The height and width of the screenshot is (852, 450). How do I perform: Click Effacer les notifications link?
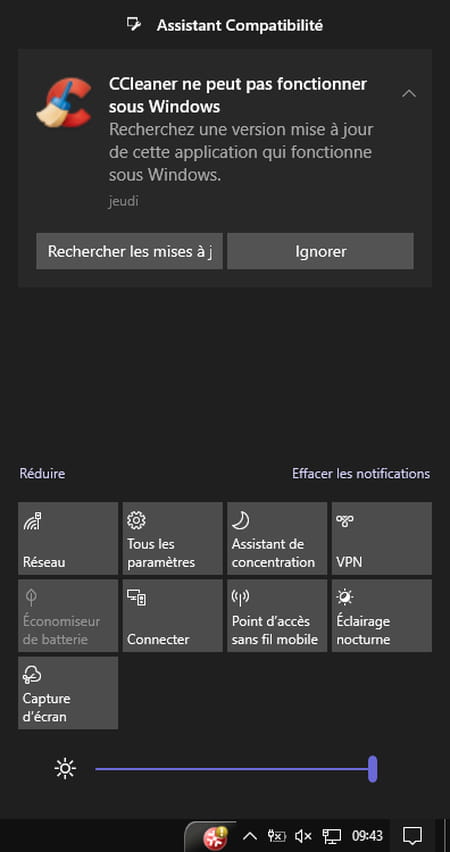click(361, 473)
